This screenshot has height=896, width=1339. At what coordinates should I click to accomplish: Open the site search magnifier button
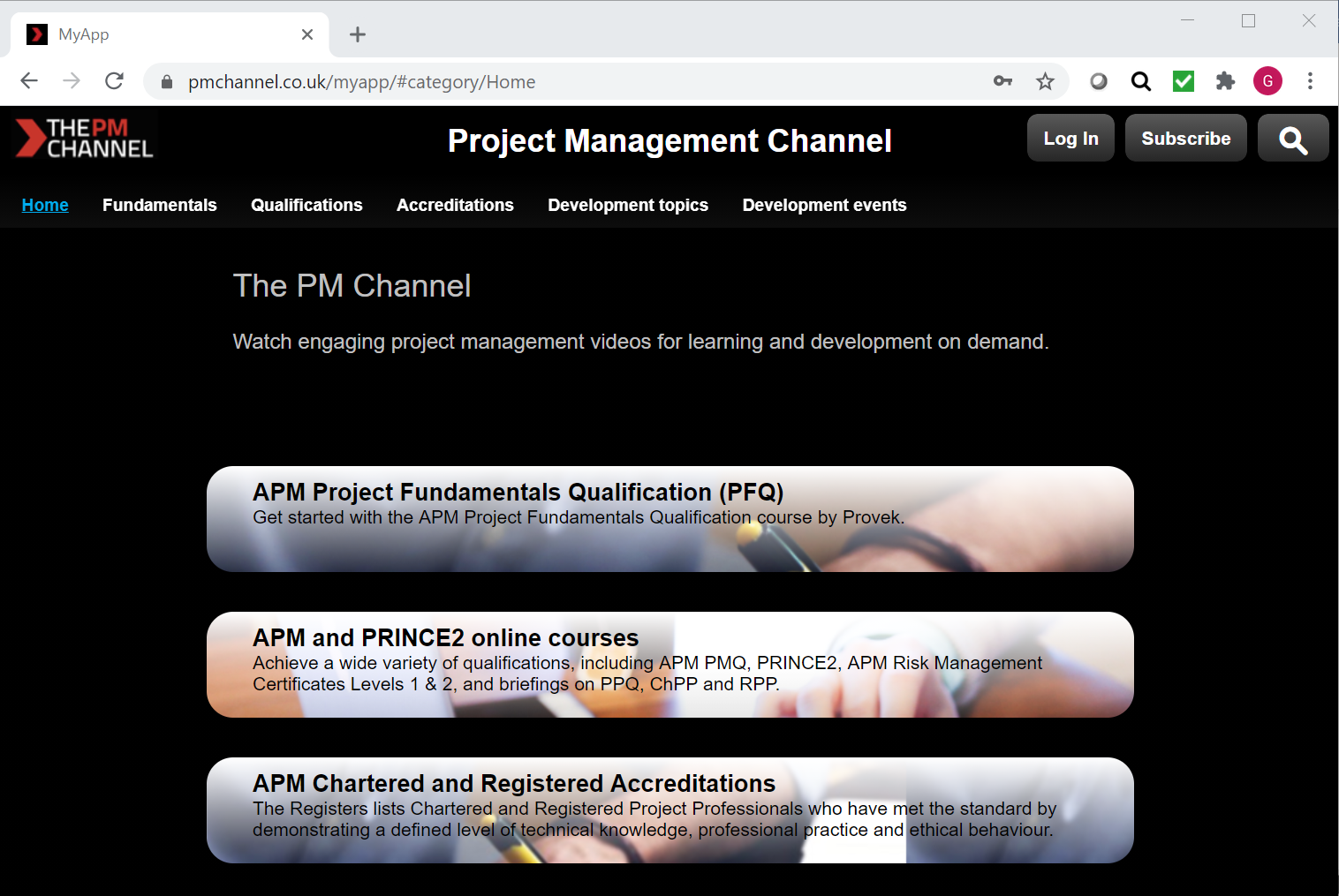[1293, 139]
